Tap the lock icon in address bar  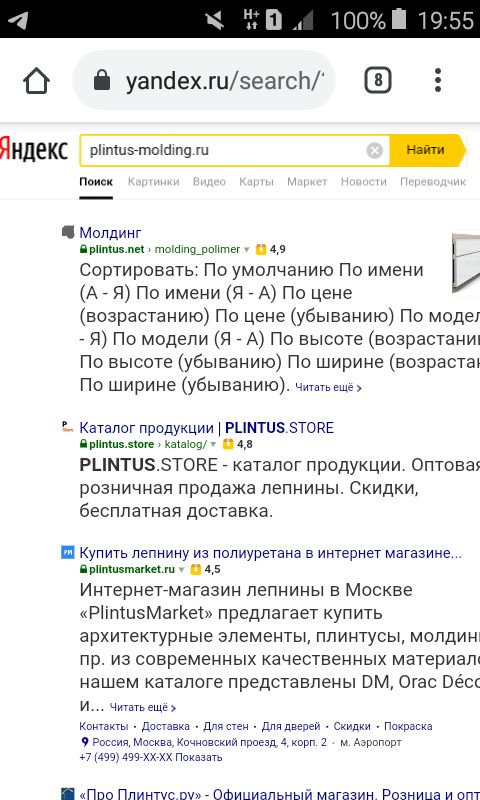pos(102,80)
